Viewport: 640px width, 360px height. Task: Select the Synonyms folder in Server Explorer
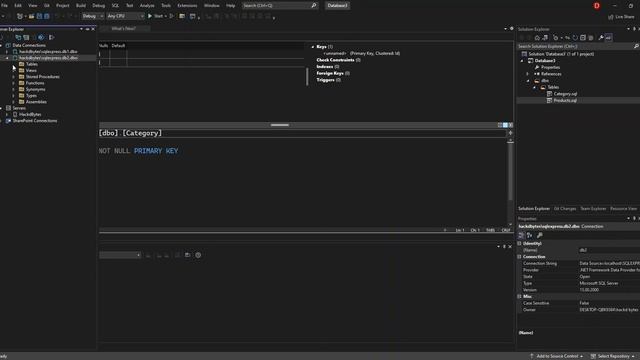point(35,89)
